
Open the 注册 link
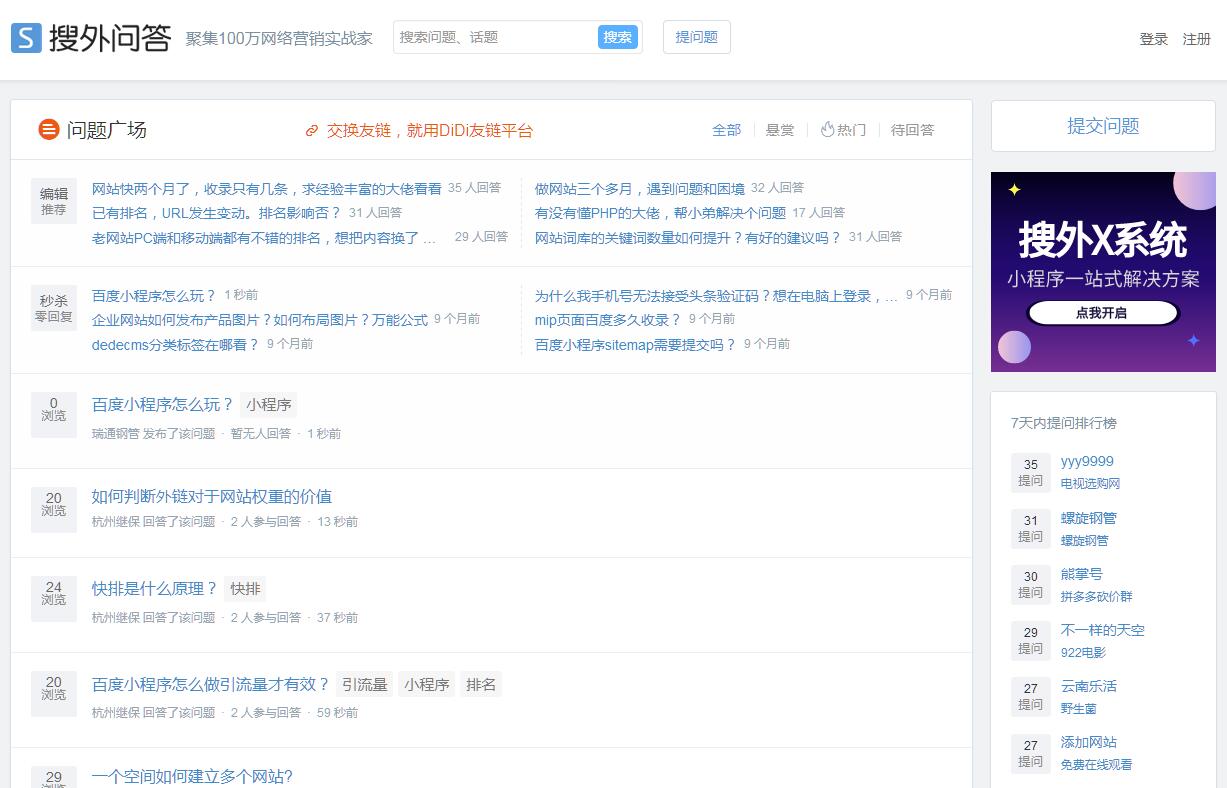(x=1196, y=39)
